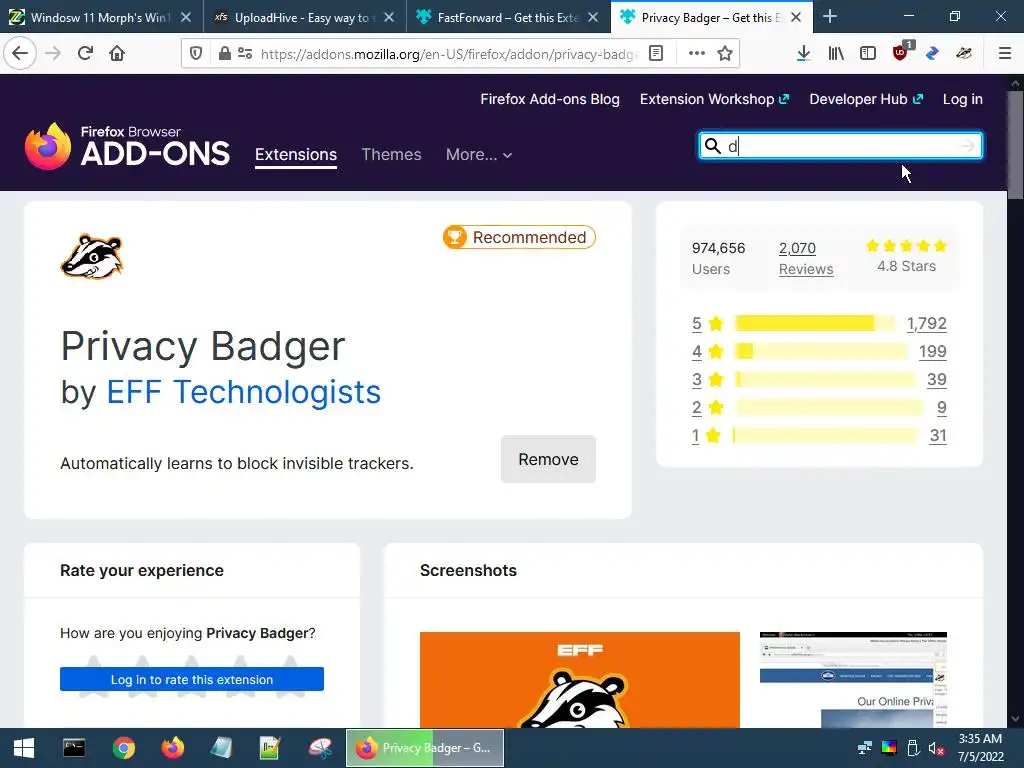Viewport: 1024px width, 768px height.
Task: Open the Developer Hub link
Action: pyautogui.click(x=866, y=99)
